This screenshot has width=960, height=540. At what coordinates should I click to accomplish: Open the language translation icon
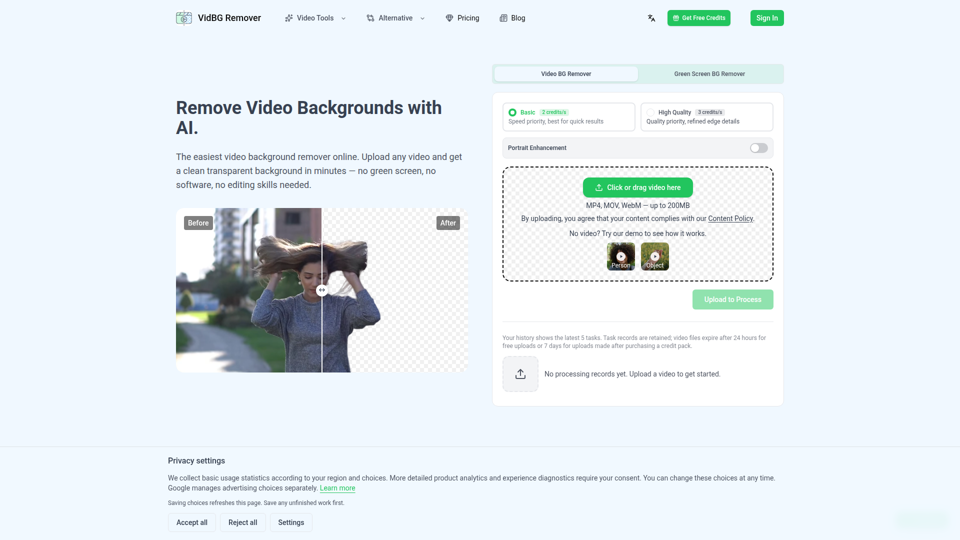pos(651,18)
